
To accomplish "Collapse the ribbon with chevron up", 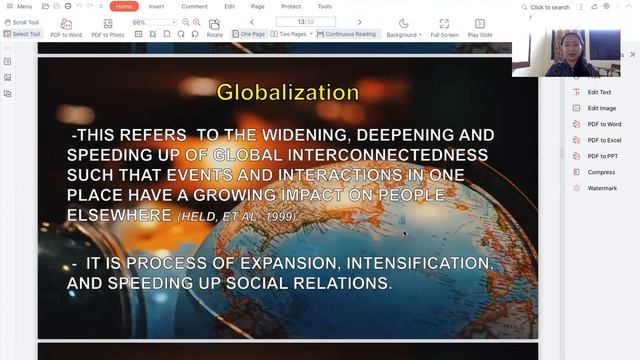I will 629,7.
